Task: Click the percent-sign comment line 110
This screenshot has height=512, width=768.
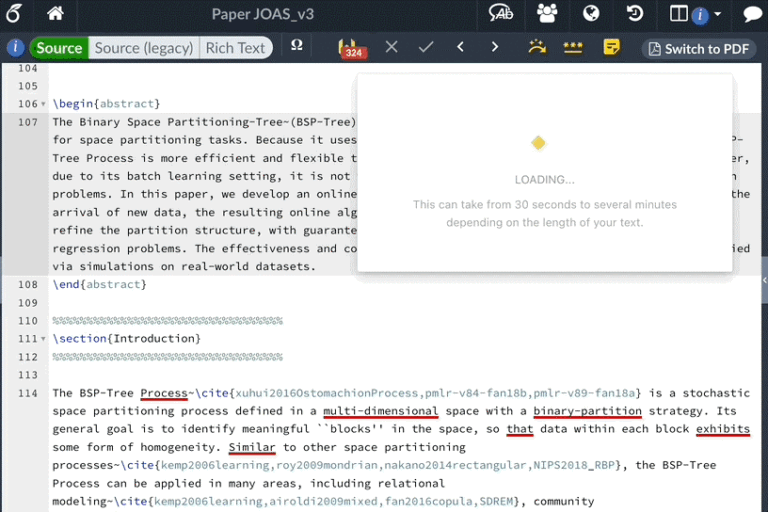Action: [168, 321]
